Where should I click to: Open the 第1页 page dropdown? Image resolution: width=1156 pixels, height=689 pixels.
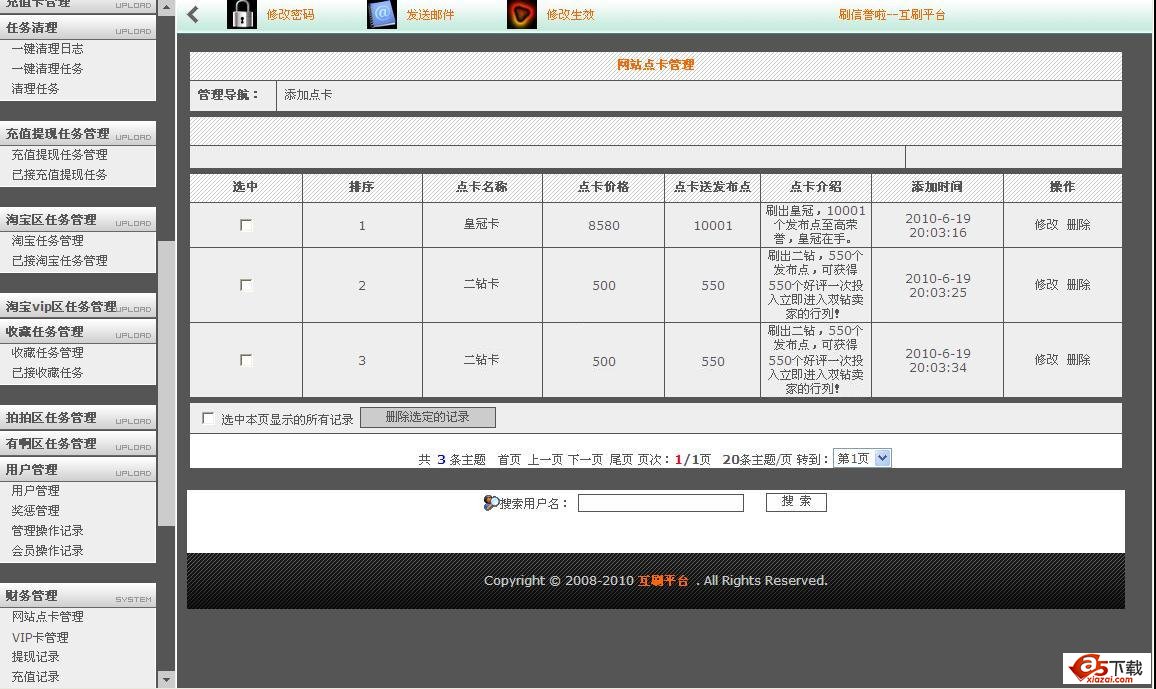coord(861,458)
